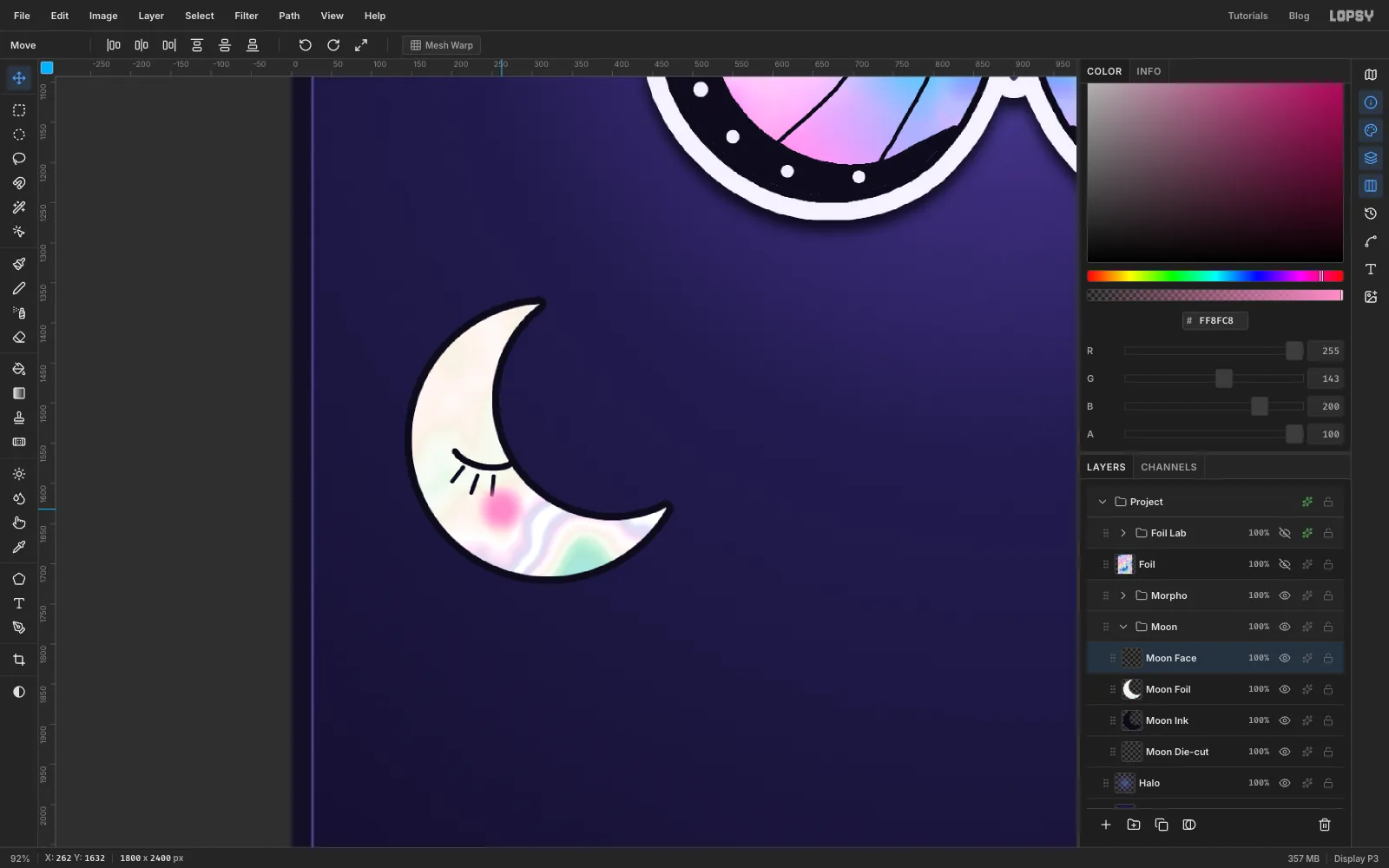Viewport: 1389px width, 868px height.
Task: Click the Dodge/brighten sun tool
Action: point(19,474)
